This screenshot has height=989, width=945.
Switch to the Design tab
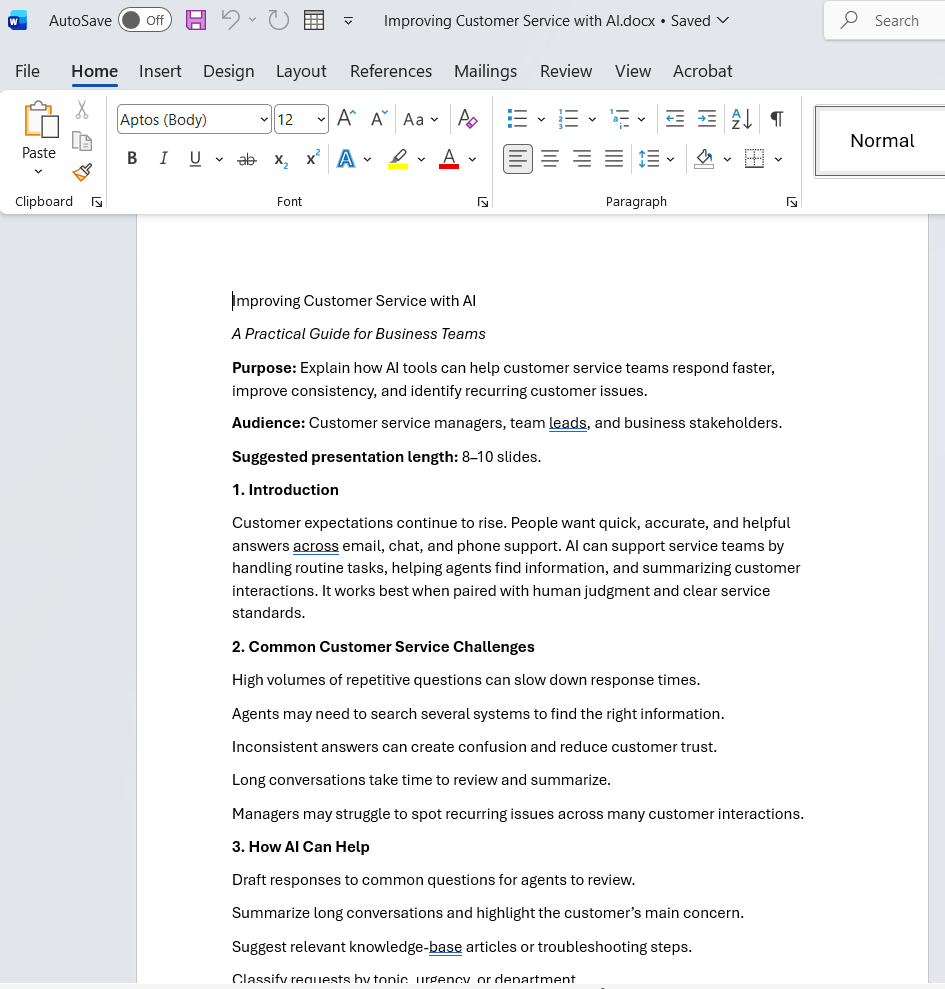(x=228, y=71)
